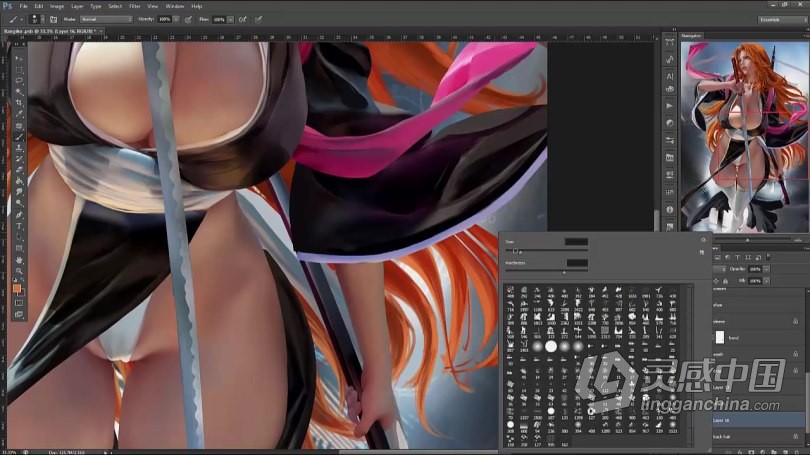This screenshot has width=810, height=455.
Task: Select the Horizontal Type tool
Action: (19, 226)
